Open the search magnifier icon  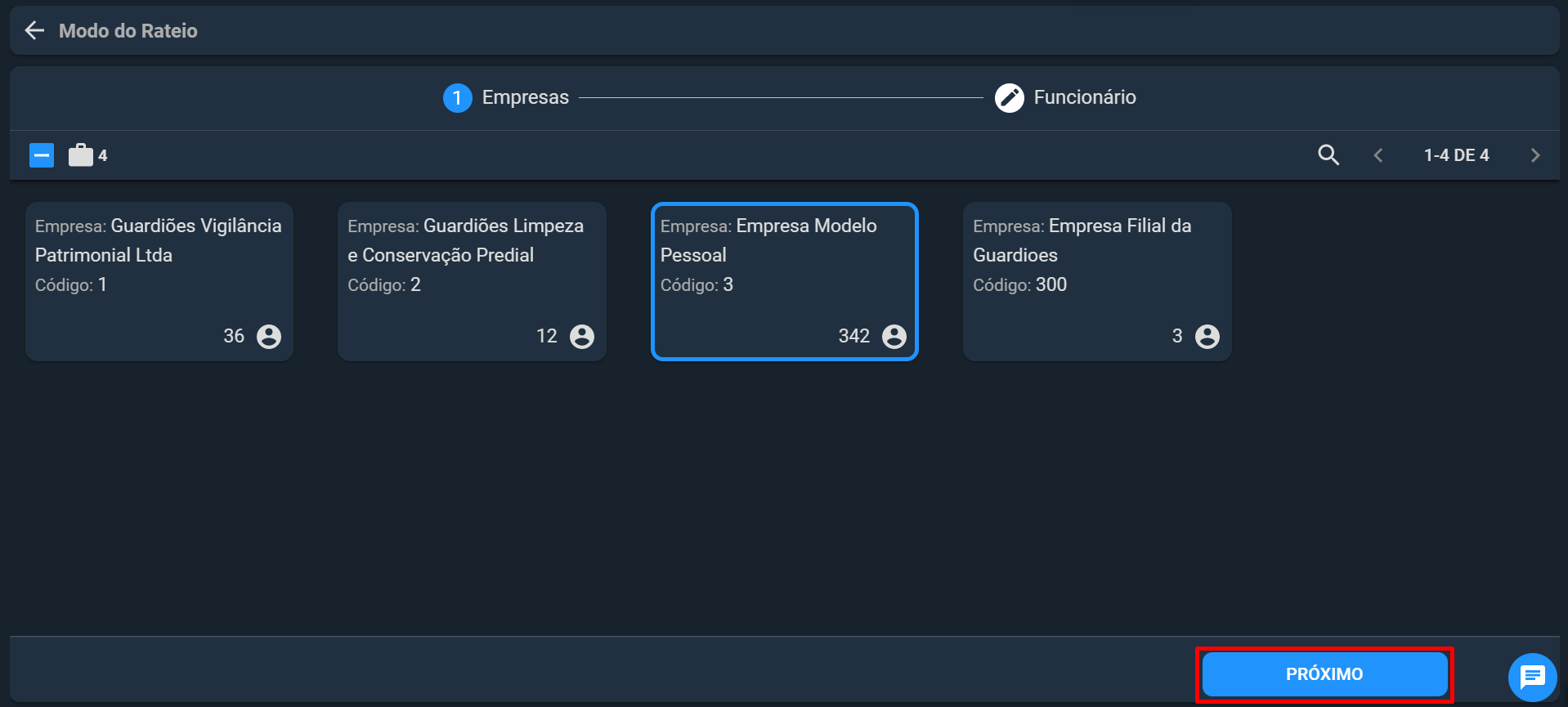point(1328,154)
